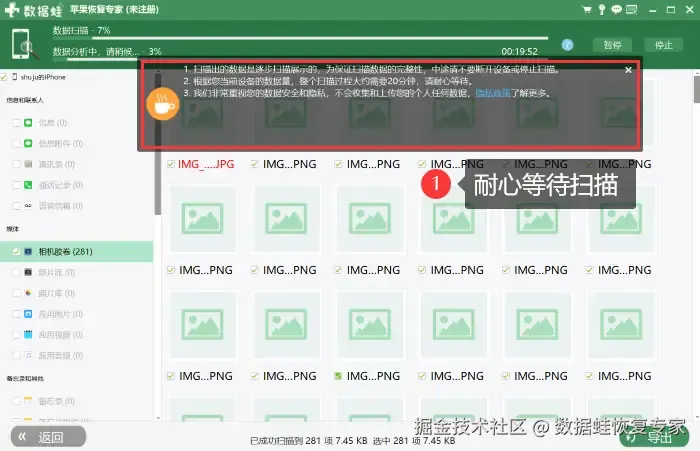Tick the 照片流 (0) checkbox
700x451 pixels.
16,272
